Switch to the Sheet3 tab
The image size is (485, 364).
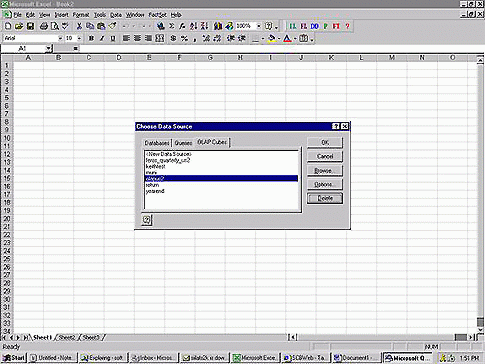pyautogui.click(x=91, y=338)
